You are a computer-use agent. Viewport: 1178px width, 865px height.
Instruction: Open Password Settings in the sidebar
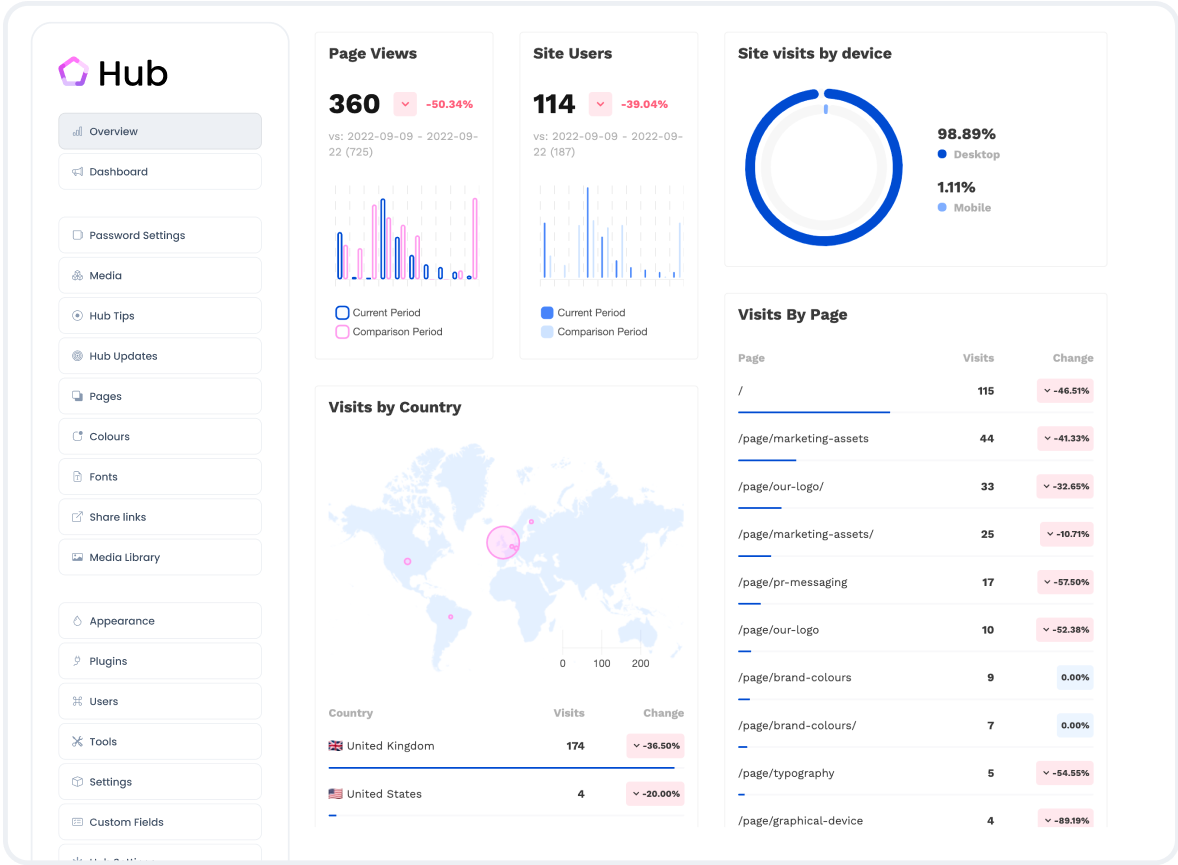pos(160,235)
